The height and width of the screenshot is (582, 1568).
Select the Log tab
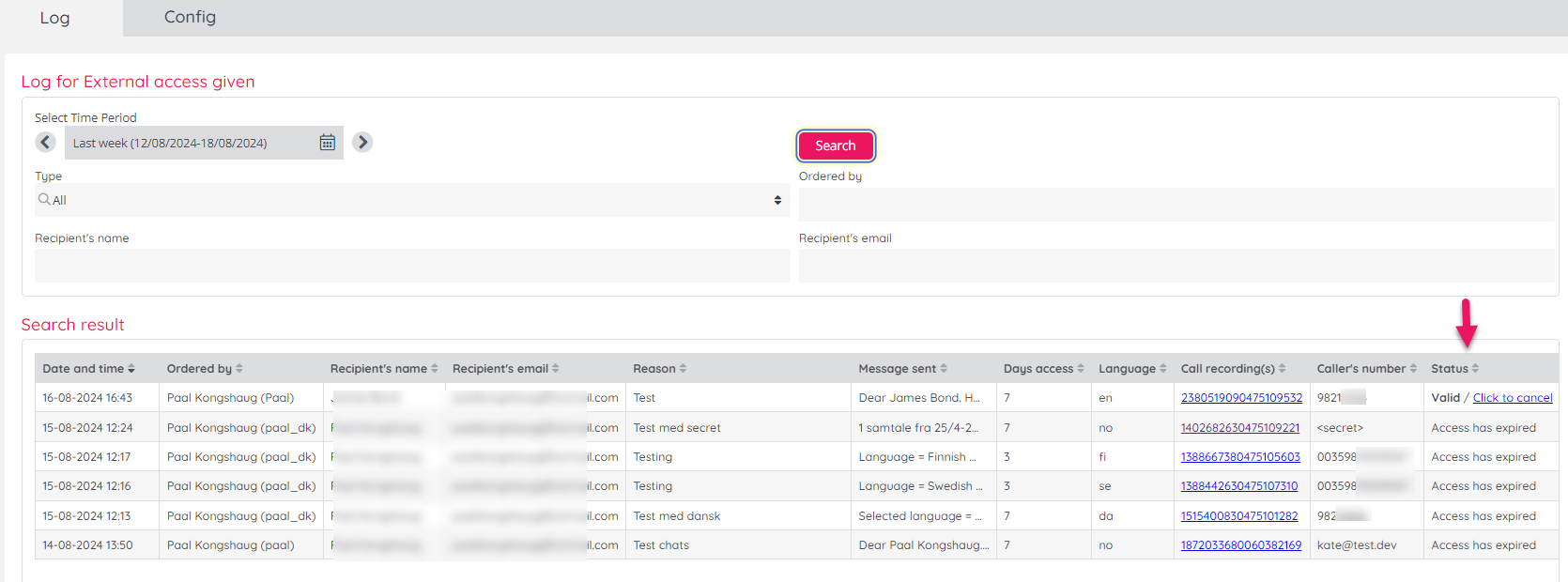[x=54, y=18]
